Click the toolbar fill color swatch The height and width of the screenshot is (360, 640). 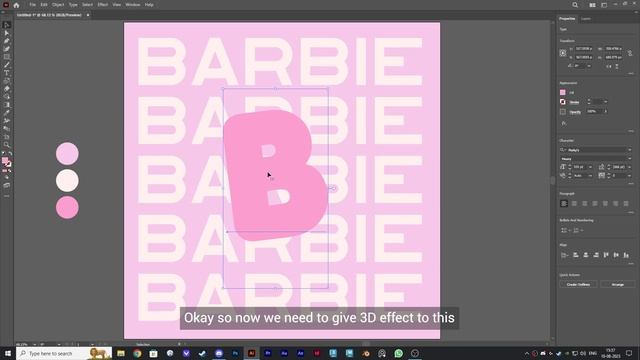pos(5,161)
